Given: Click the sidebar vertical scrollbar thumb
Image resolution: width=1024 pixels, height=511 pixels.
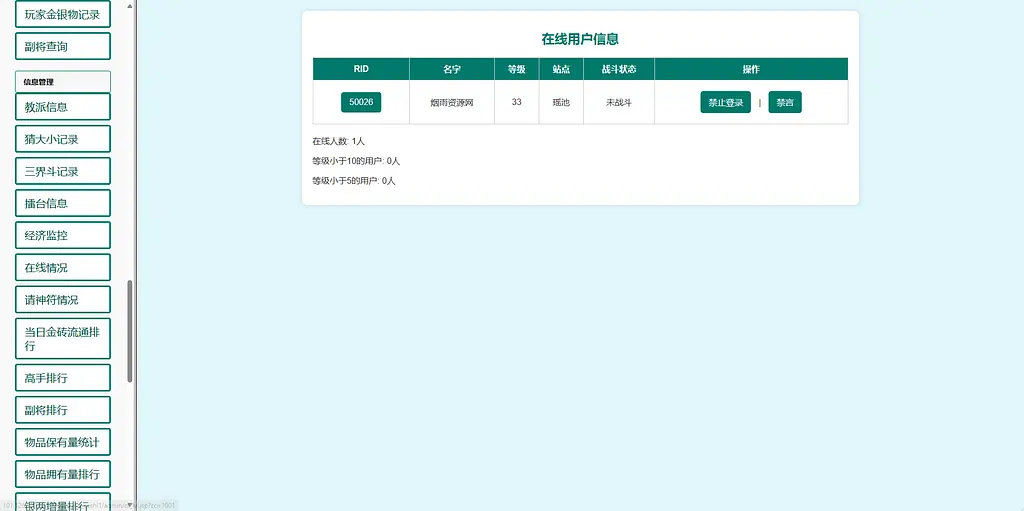Looking at the screenshot, I should click(x=130, y=330).
